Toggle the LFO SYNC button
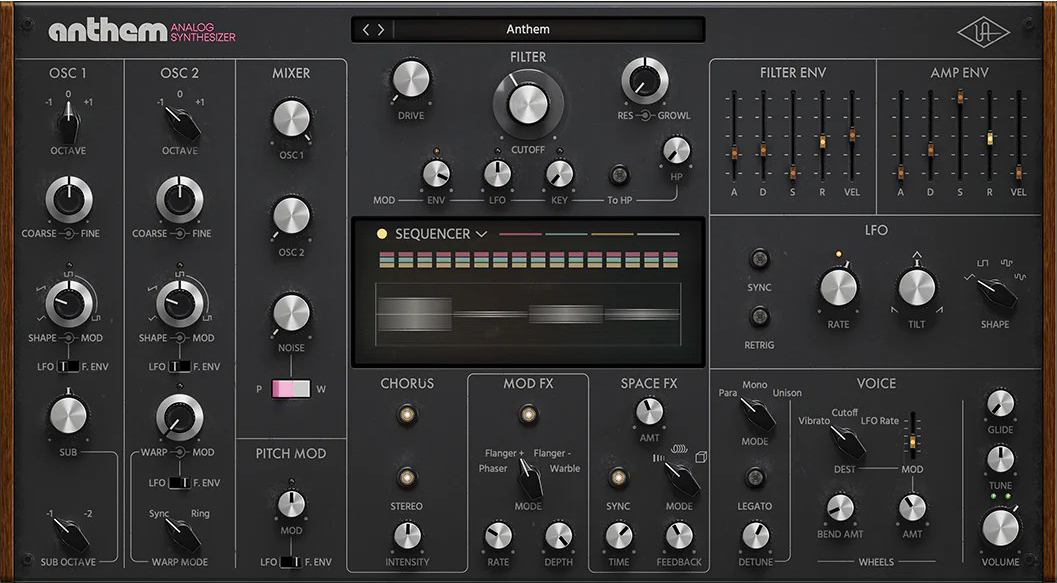The width and height of the screenshot is (1057, 583). tap(760, 259)
